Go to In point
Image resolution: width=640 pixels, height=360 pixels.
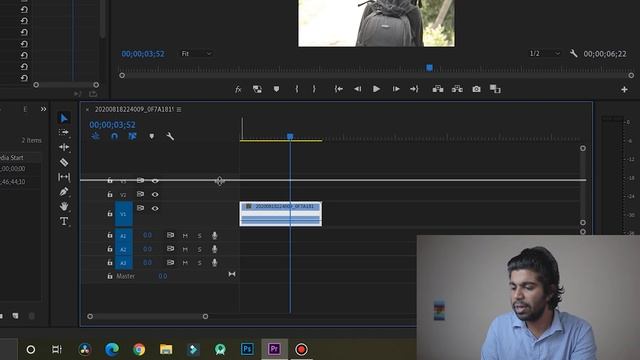point(338,89)
